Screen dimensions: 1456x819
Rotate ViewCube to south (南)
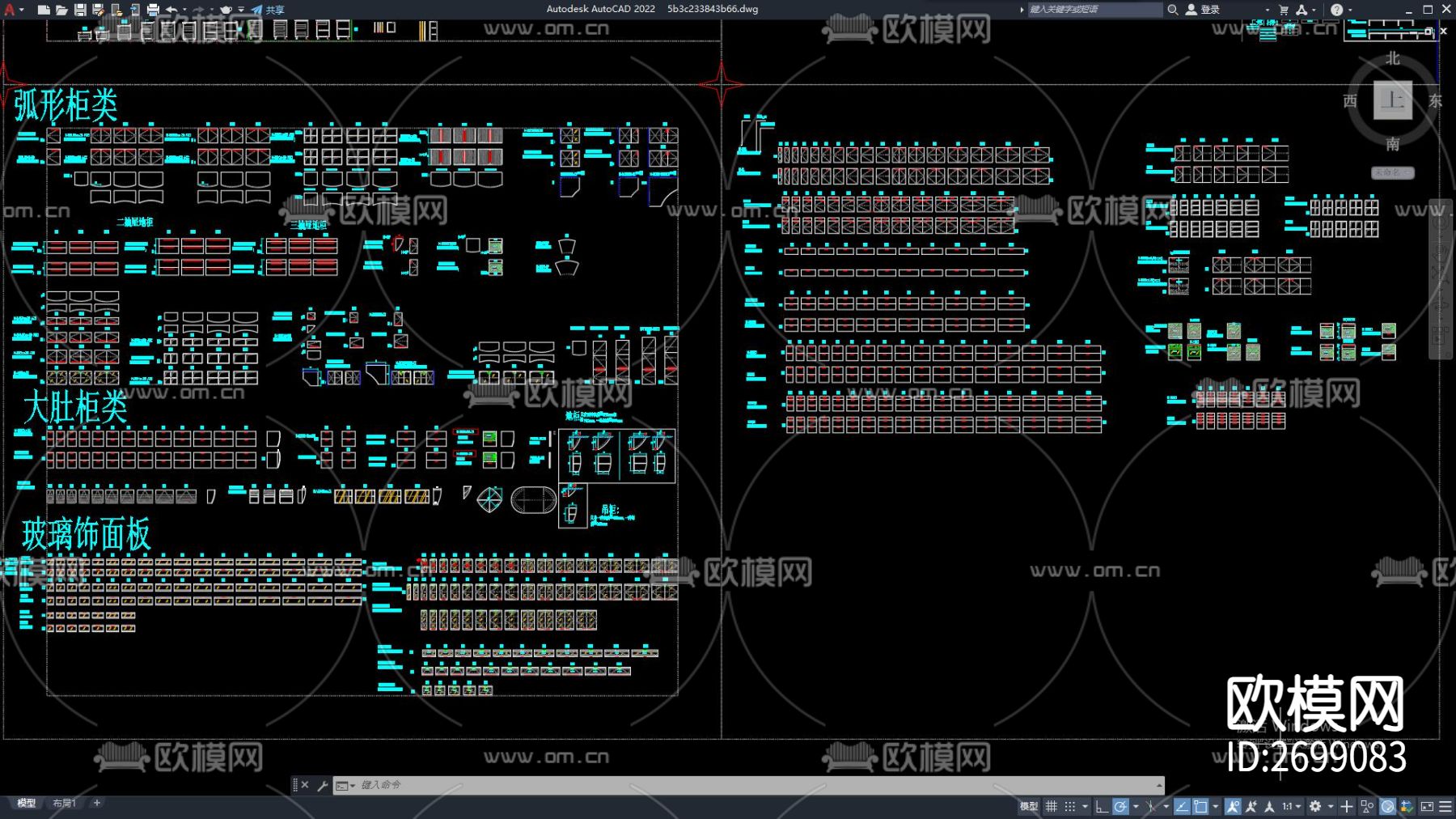(1392, 144)
